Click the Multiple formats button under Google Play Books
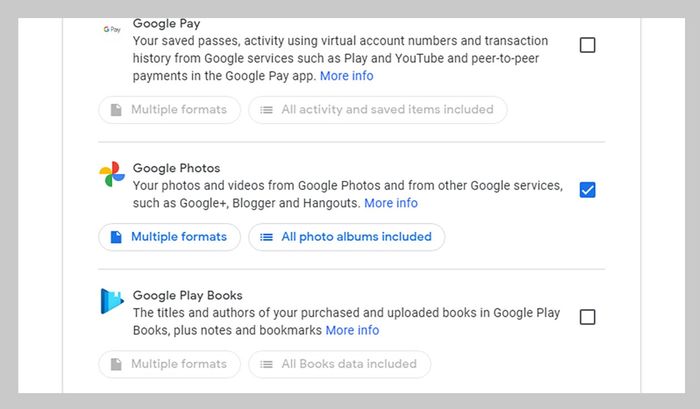700x409 pixels. click(169, 364)
